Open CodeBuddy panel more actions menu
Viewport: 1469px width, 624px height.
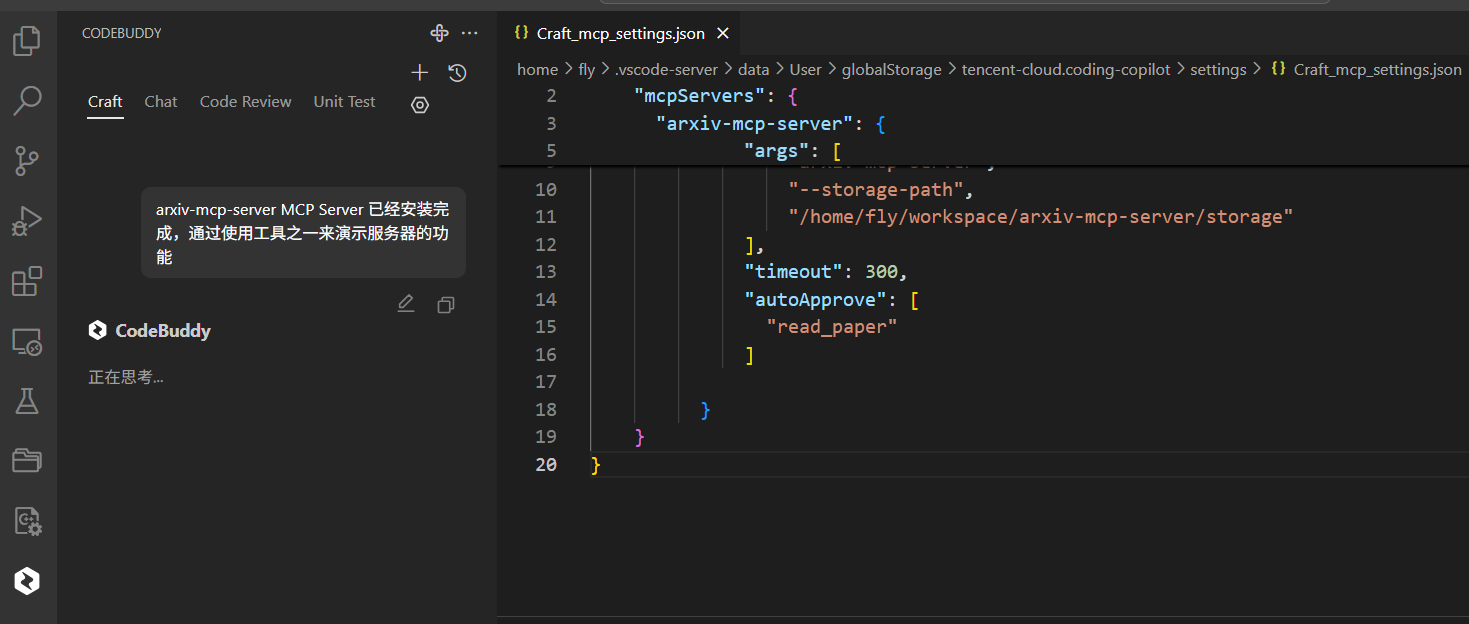[469, 33]
